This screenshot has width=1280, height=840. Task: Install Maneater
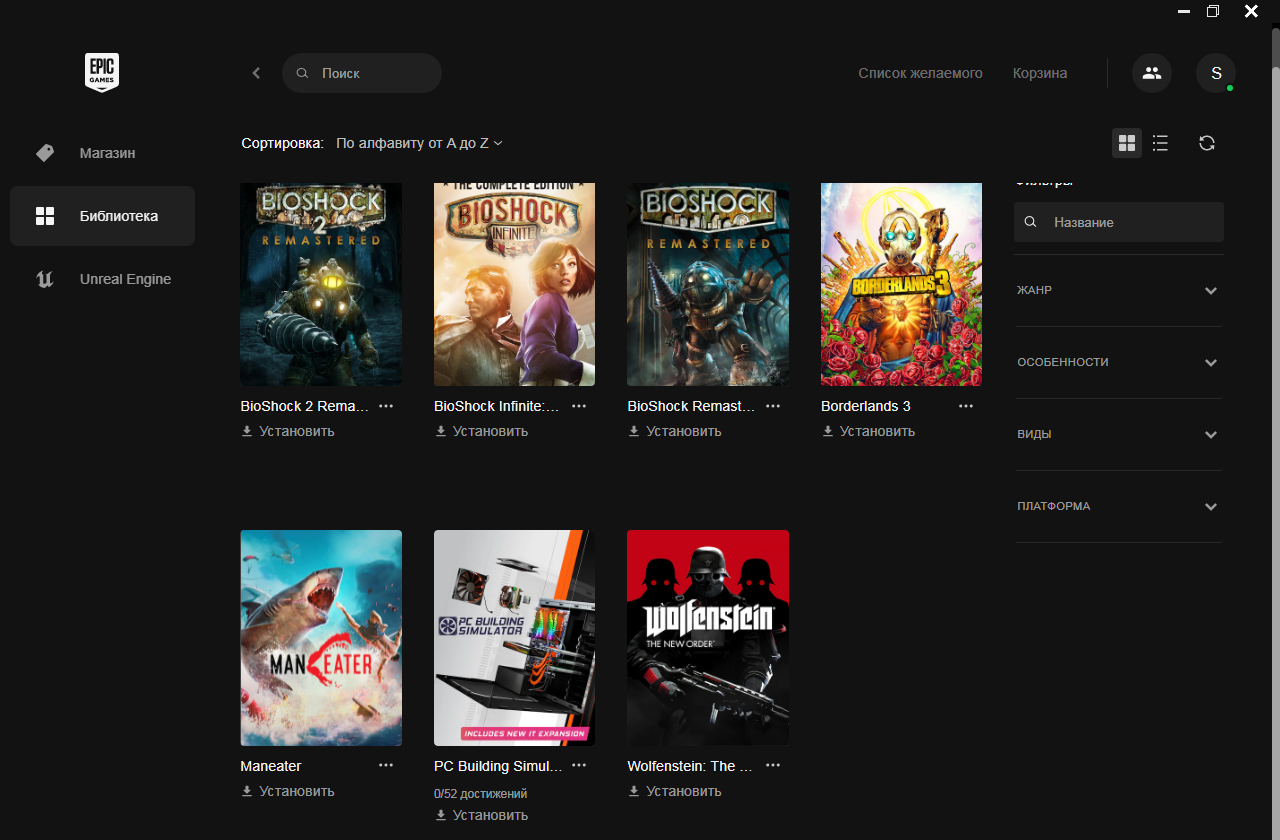288,791
